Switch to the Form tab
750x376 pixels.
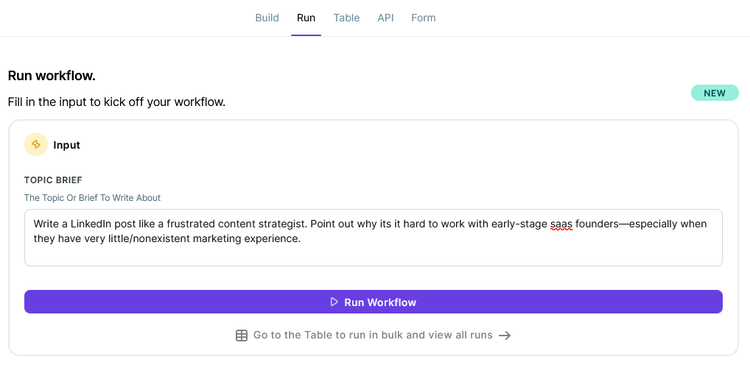[x=423, y=18]
